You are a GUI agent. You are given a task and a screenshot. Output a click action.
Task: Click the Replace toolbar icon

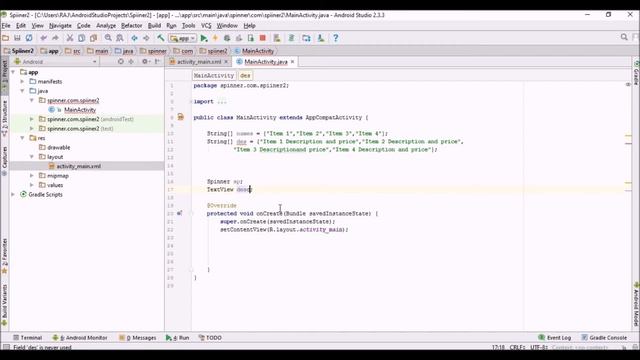pos(120,38)
